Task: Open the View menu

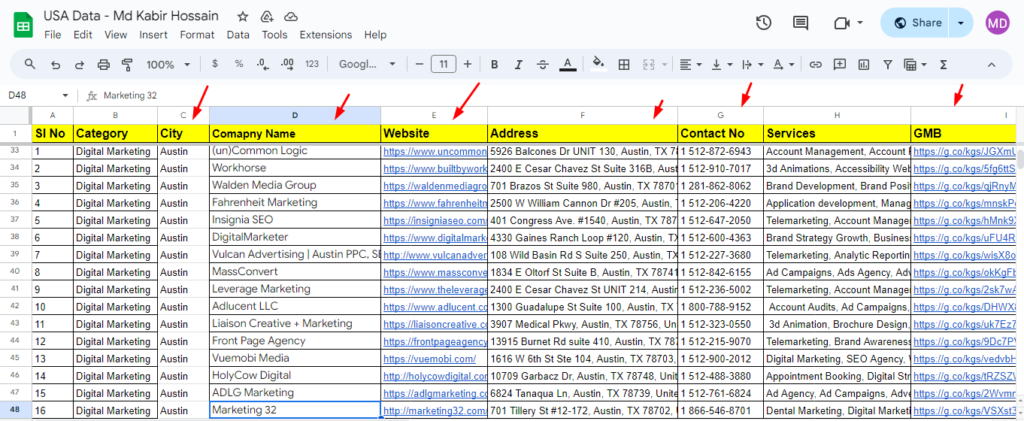Action: point(116,35)
